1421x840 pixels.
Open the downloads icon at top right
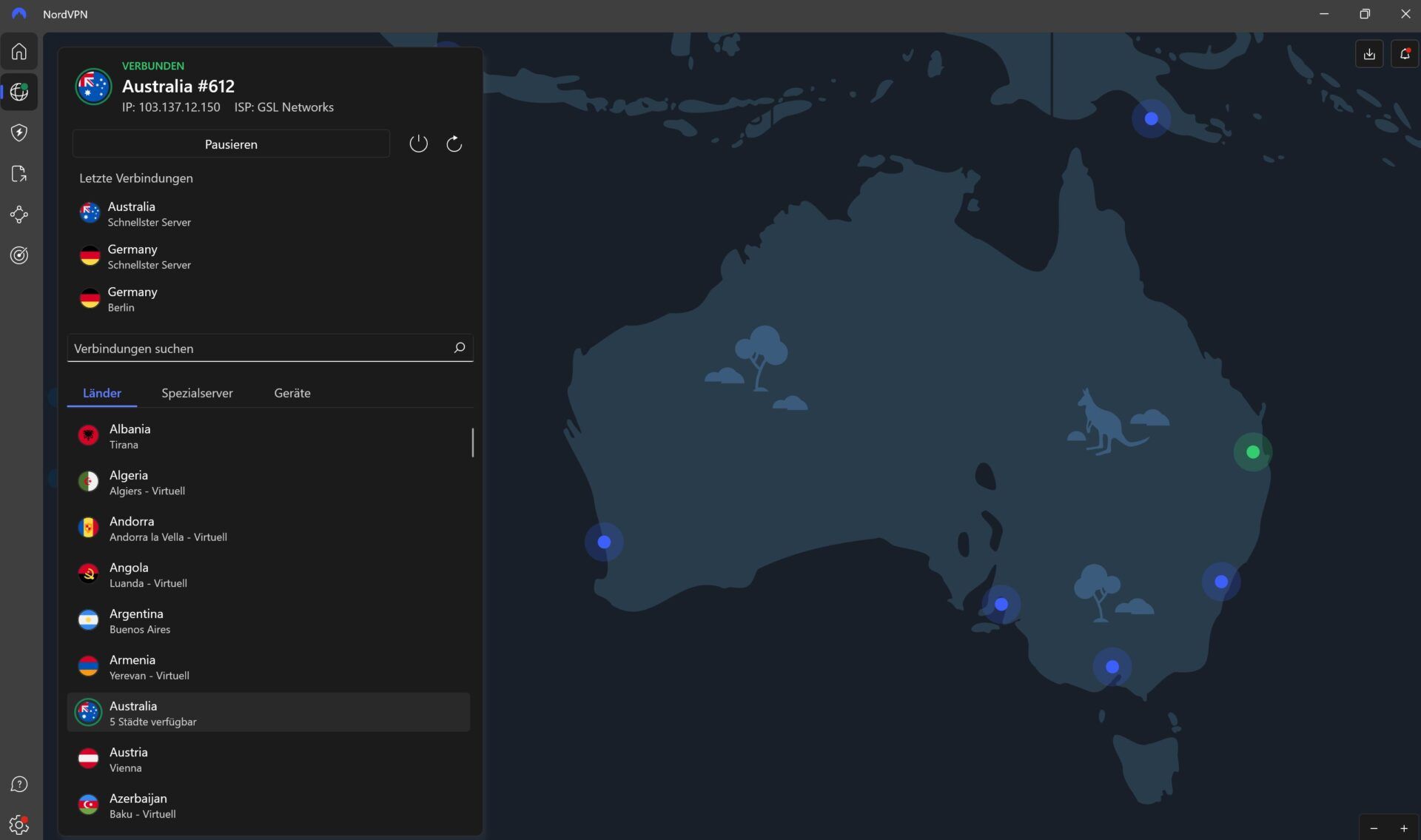click(1369, 54)
